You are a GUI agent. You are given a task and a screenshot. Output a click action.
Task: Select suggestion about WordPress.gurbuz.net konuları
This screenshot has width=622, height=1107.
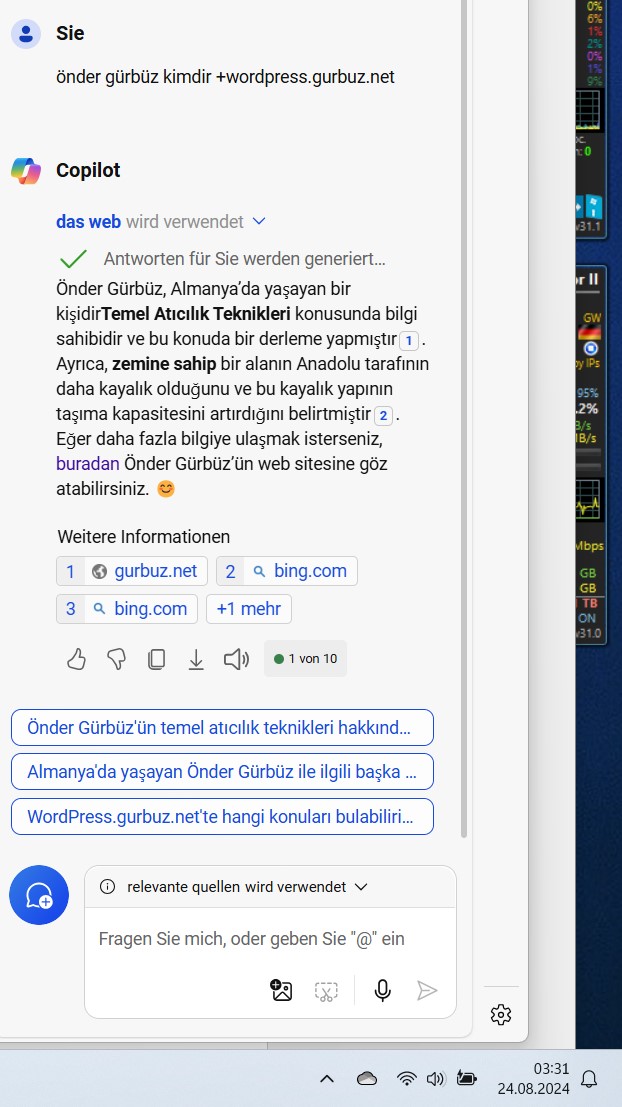(x=222, y=817)
